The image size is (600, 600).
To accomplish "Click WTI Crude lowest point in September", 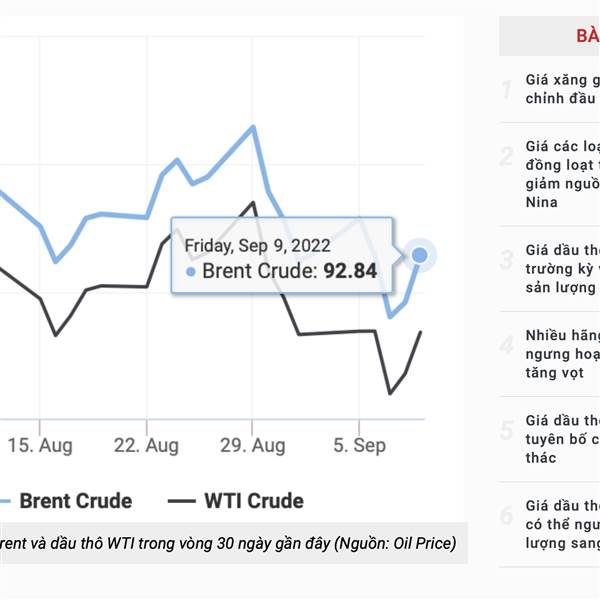I will pos(390,393).
